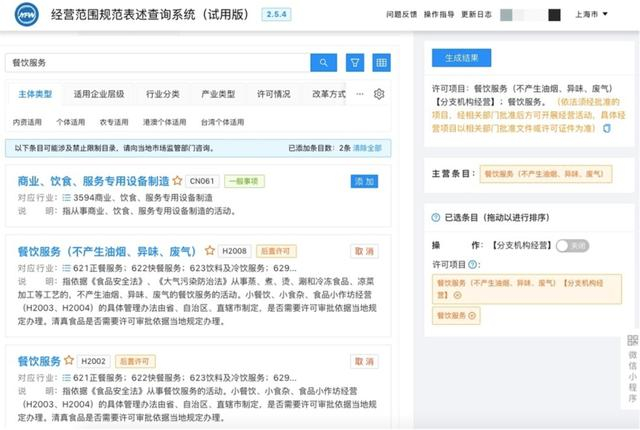Show more tabs via ellipsis icon
The height and width of the screenshot is (430, 640).
point(360,94)
